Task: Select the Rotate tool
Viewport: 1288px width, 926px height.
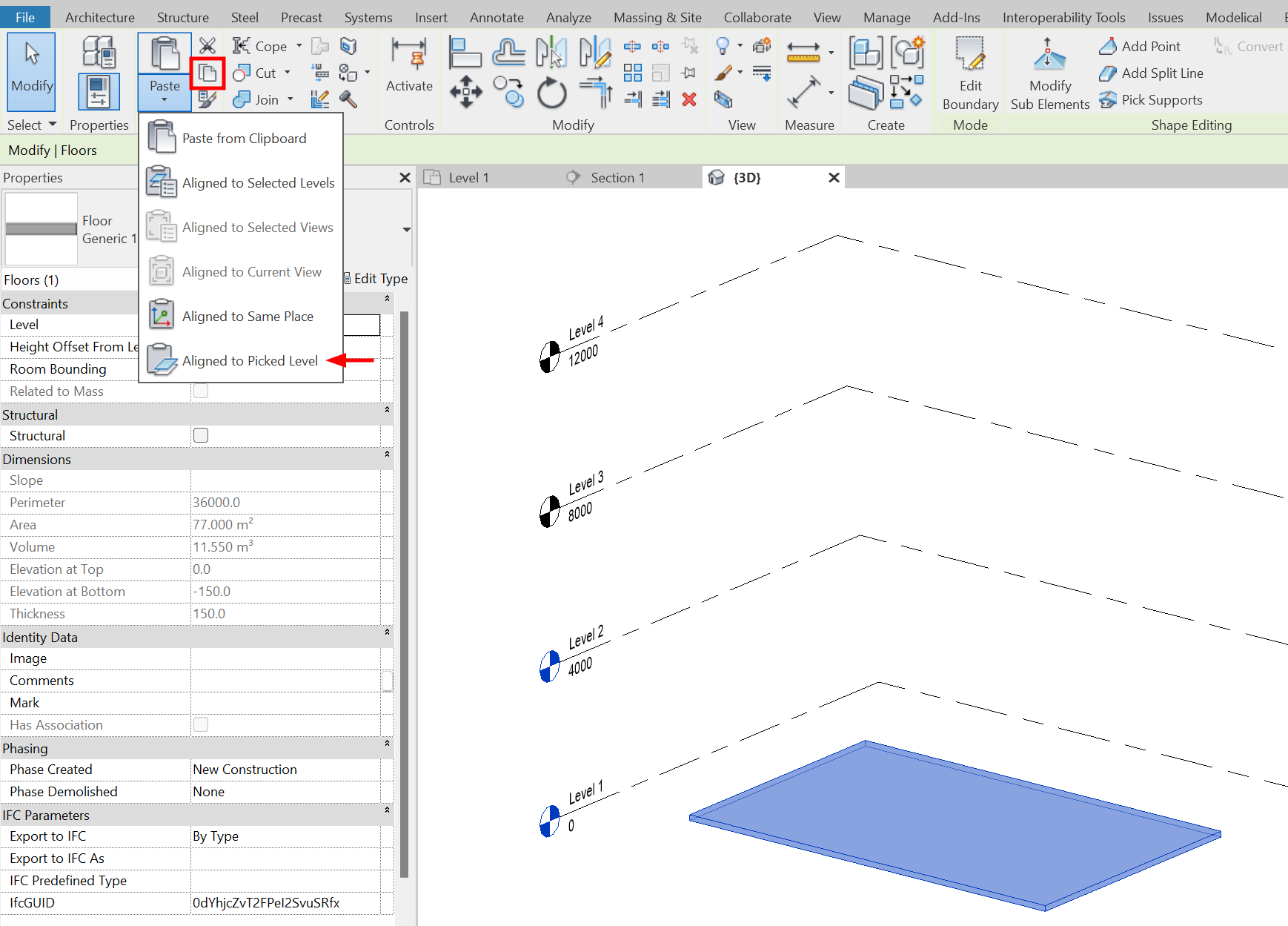Action: (x=551, y=93)
